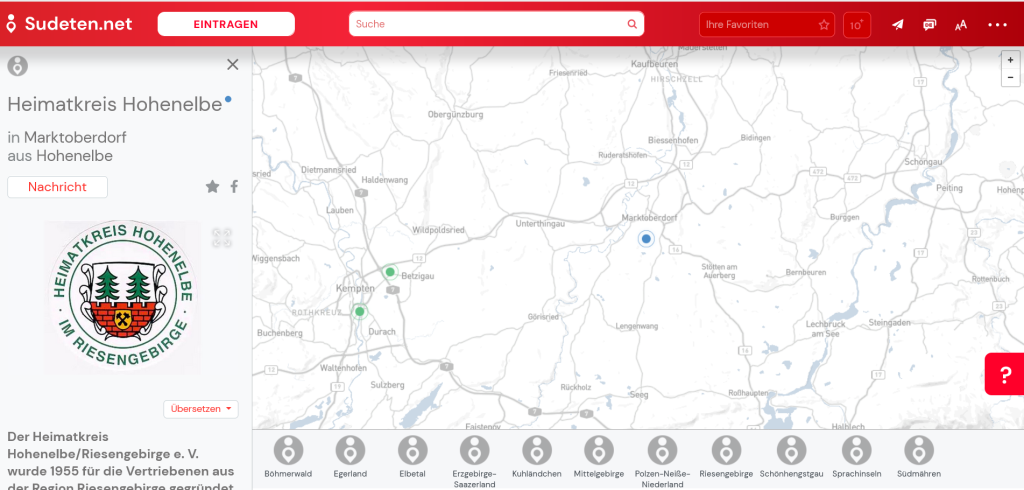The height and width of the screenshot is (490, 1024).
Task: Click into the Suche search field
Action: 488,24
